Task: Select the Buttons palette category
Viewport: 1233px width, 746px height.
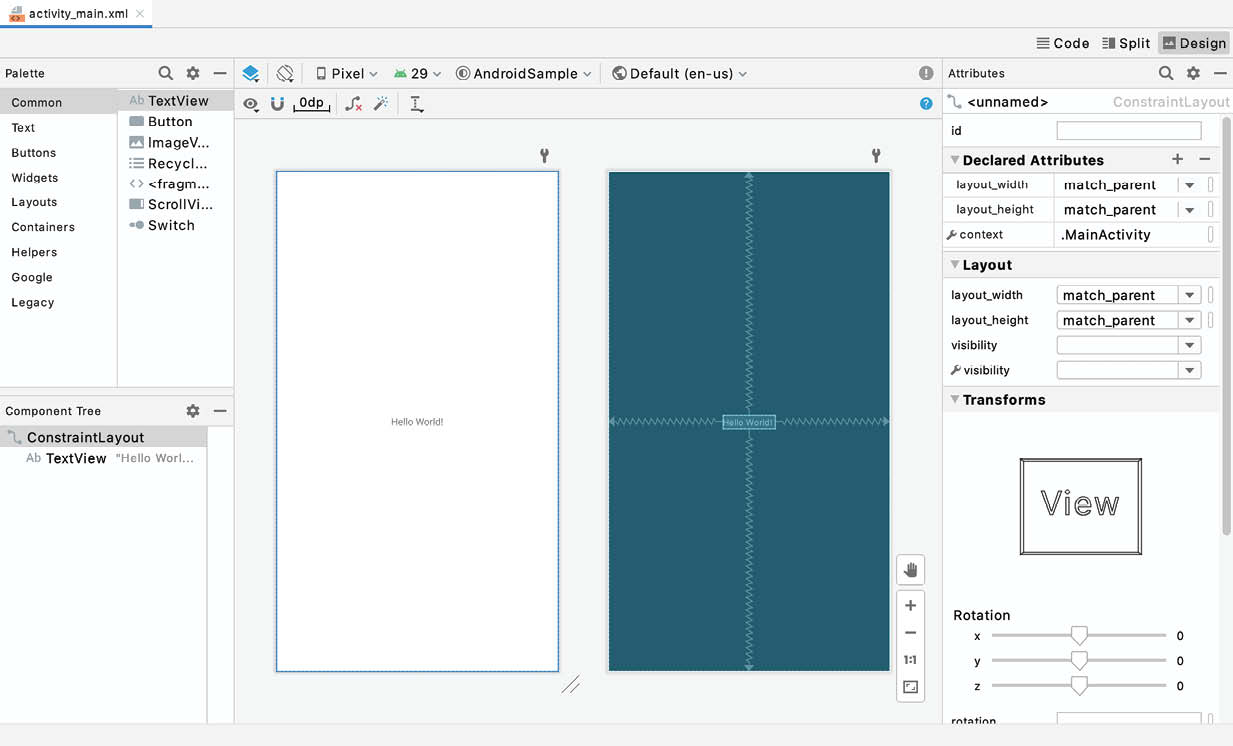Action: click(x=58, y=152)
